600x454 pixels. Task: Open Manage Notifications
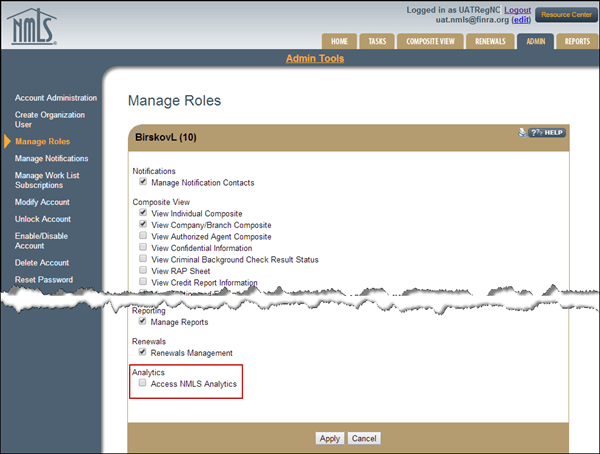[x=51, y=158]
